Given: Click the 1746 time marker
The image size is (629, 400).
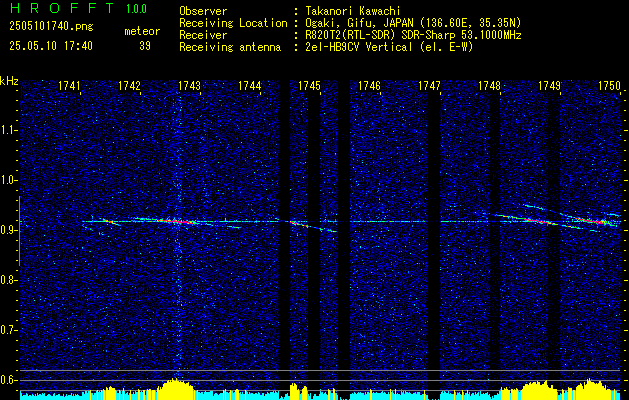Looking at the screenshot, I should tap(369, 86).
